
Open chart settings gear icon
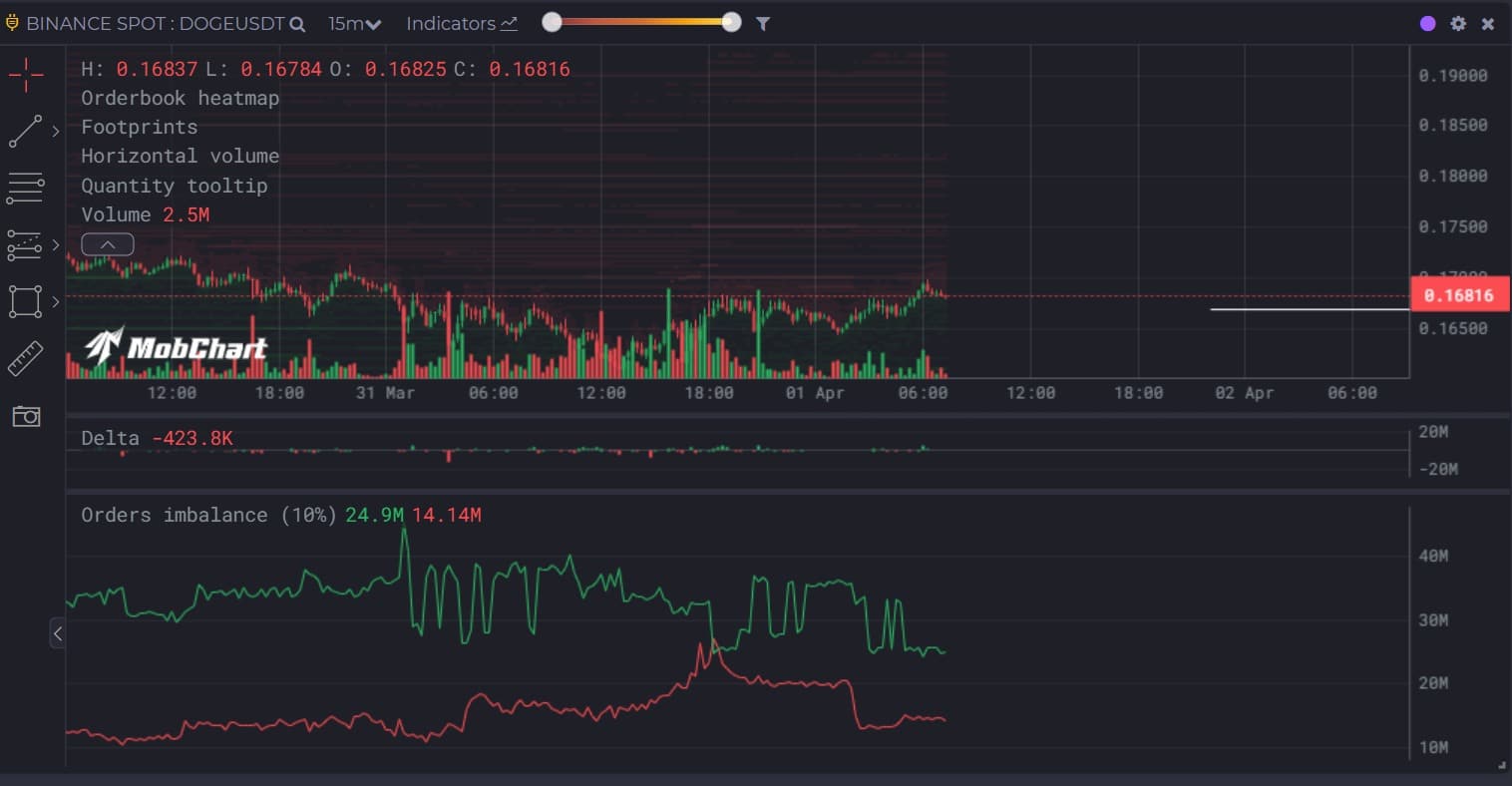(1458, 23)
